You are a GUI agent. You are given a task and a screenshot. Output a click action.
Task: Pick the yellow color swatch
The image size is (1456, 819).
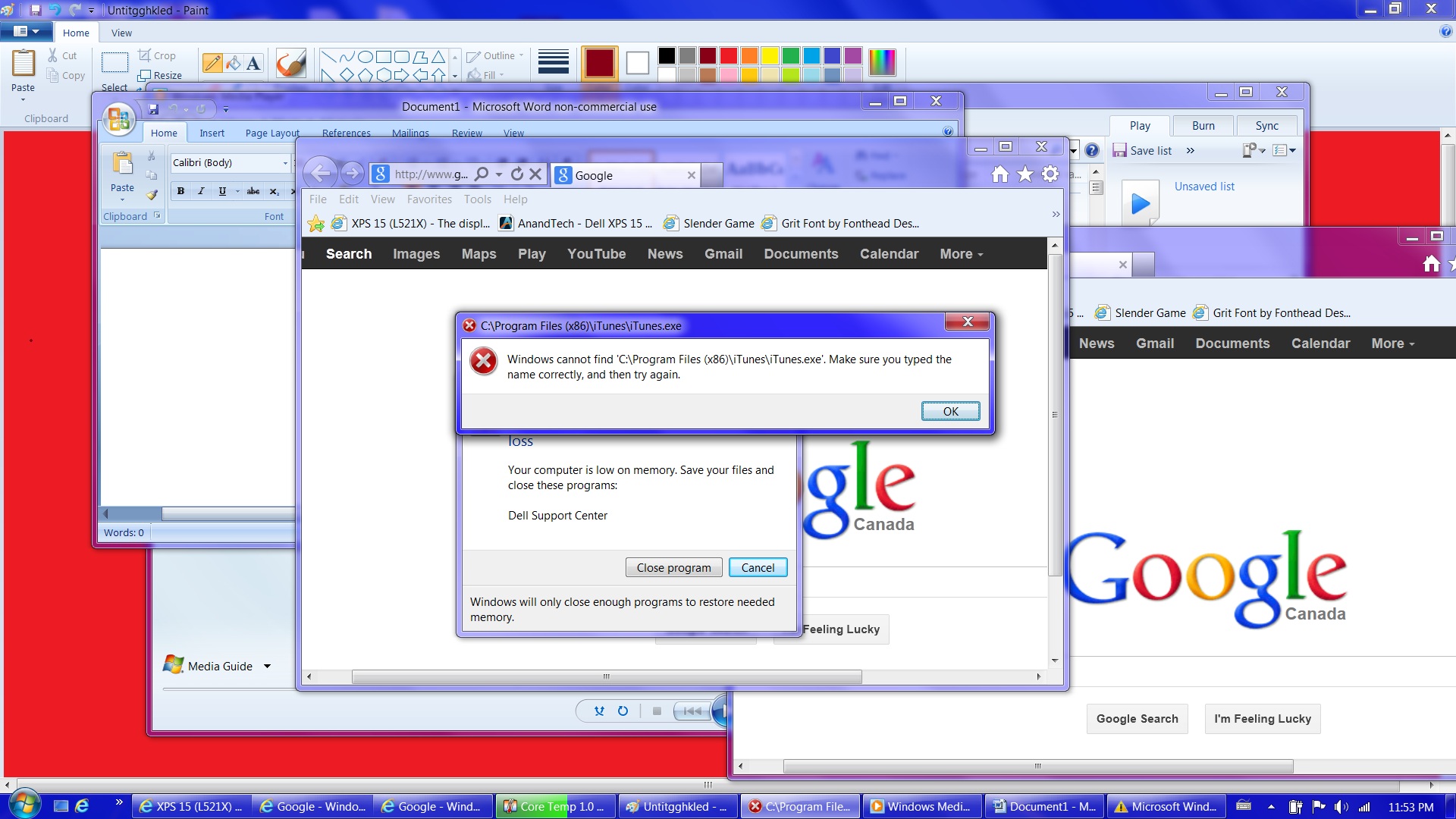[x=770, y=55]
